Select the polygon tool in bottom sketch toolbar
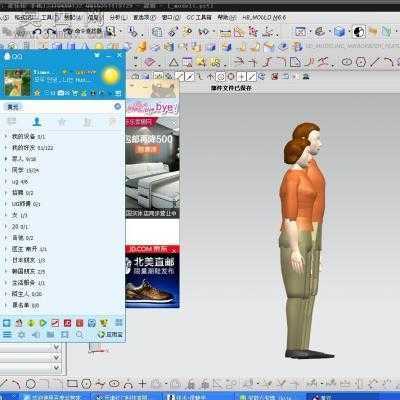The width and height of the screenshot is (400, 400). (x=86, y=384)
